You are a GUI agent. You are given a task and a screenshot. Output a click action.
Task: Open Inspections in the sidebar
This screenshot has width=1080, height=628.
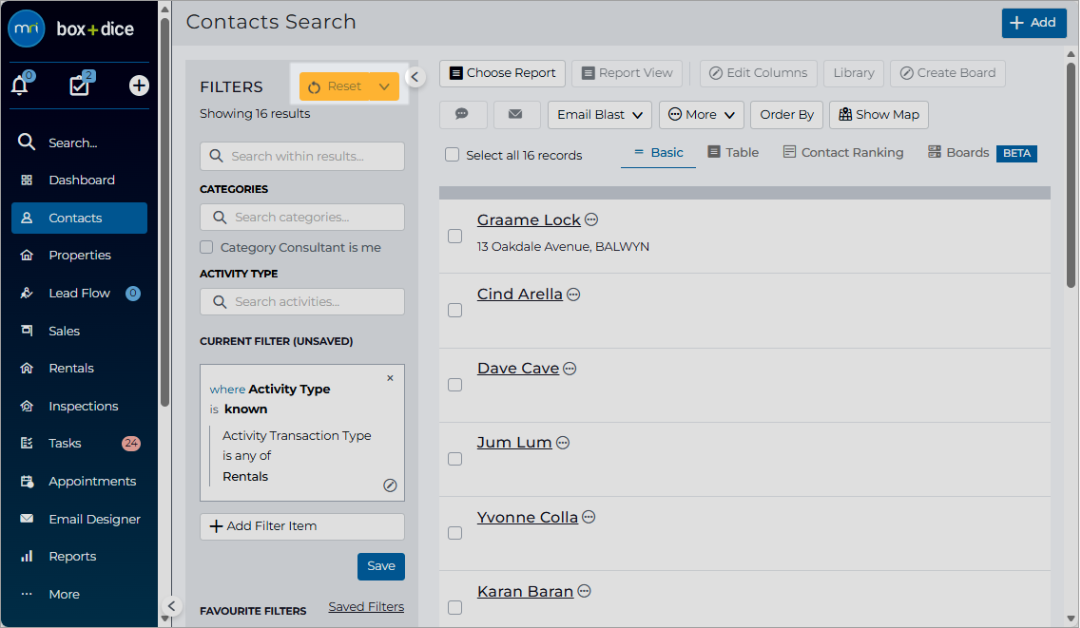[x=79, y=406]
